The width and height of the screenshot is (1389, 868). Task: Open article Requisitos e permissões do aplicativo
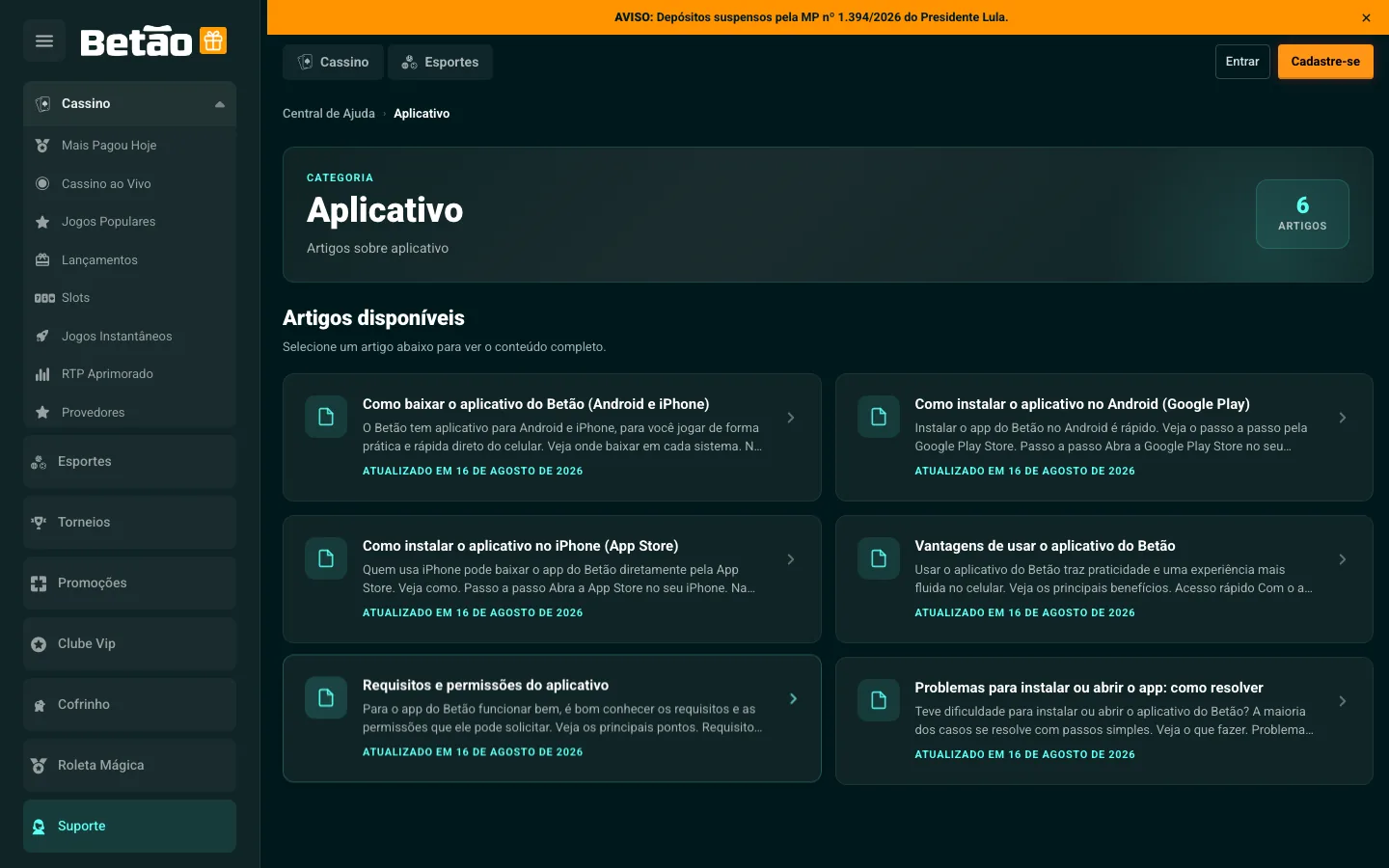tap(552, 719)
